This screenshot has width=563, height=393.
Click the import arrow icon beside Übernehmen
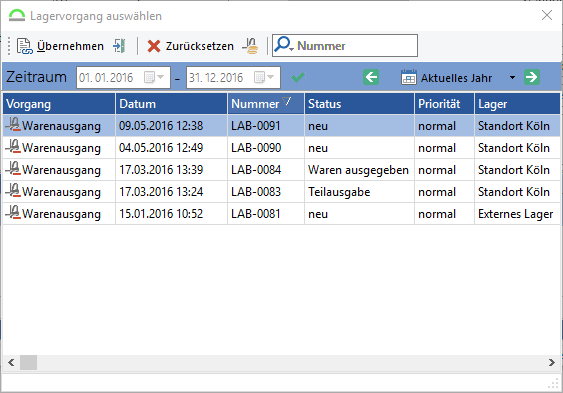pos(119,46)
